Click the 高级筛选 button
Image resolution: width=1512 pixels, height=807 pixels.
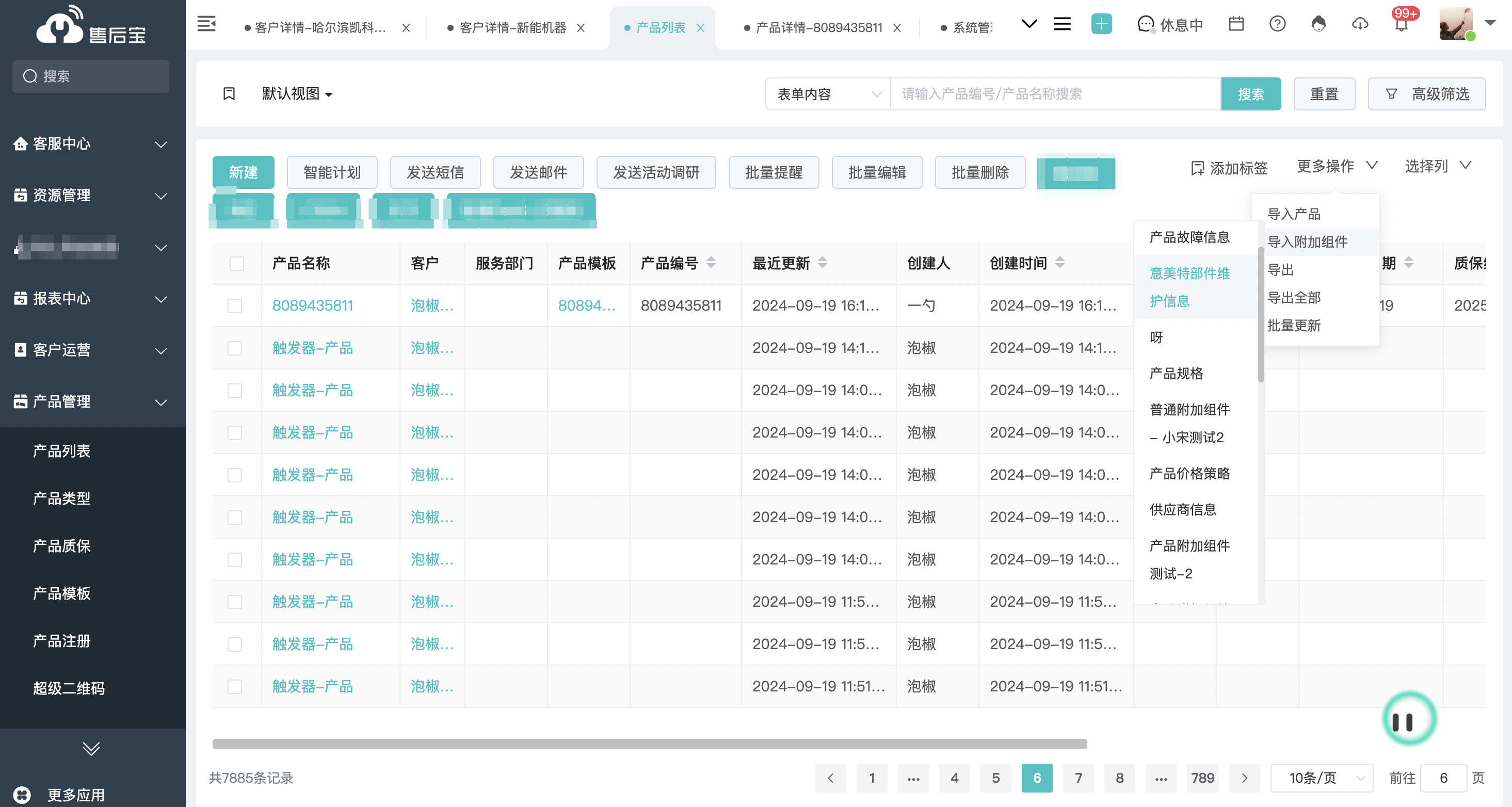pos(1426,94)
